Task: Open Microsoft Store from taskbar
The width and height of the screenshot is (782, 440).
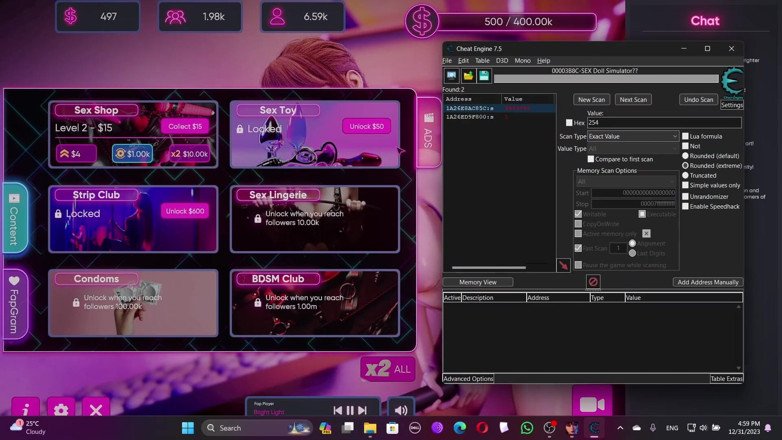Action: 392,428
